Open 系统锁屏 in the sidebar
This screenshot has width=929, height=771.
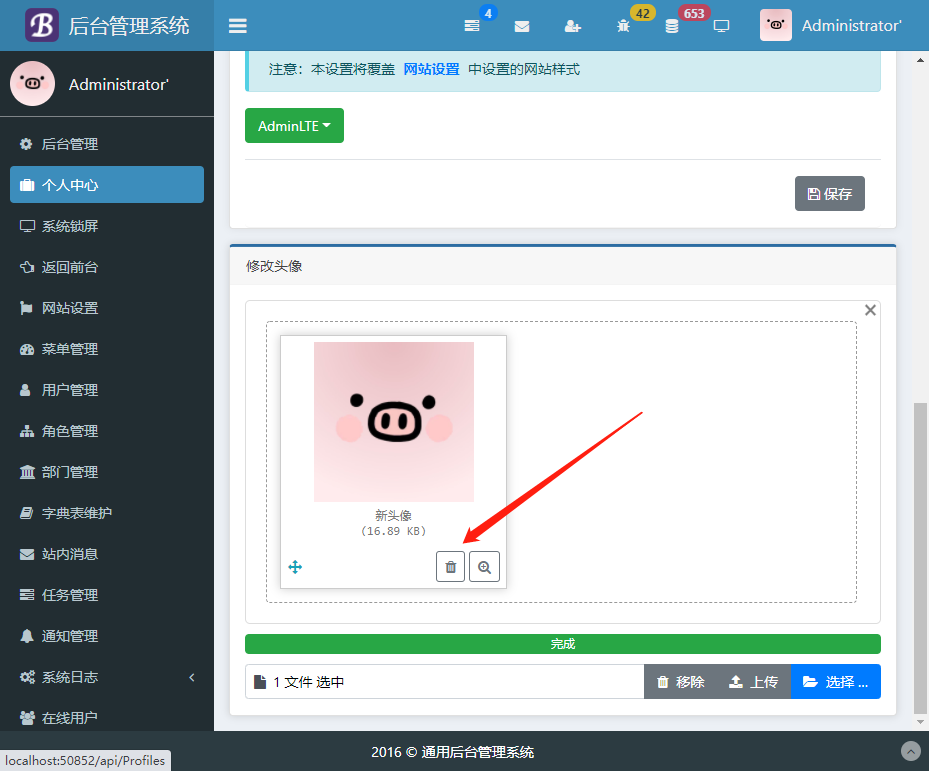107,226
